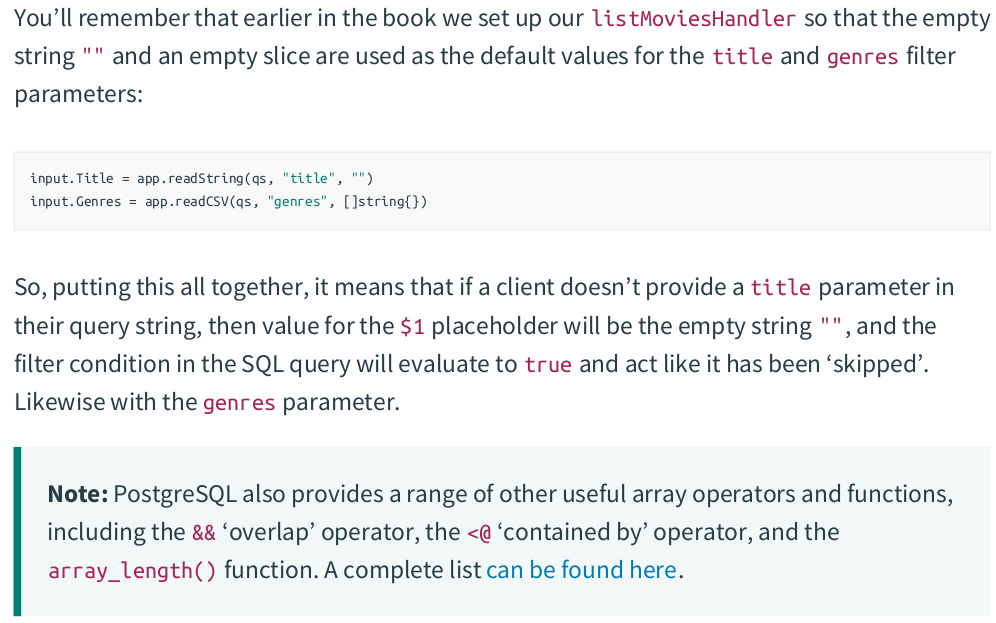Click the []string{} default value
996x623 pixels.
[384, 202]
